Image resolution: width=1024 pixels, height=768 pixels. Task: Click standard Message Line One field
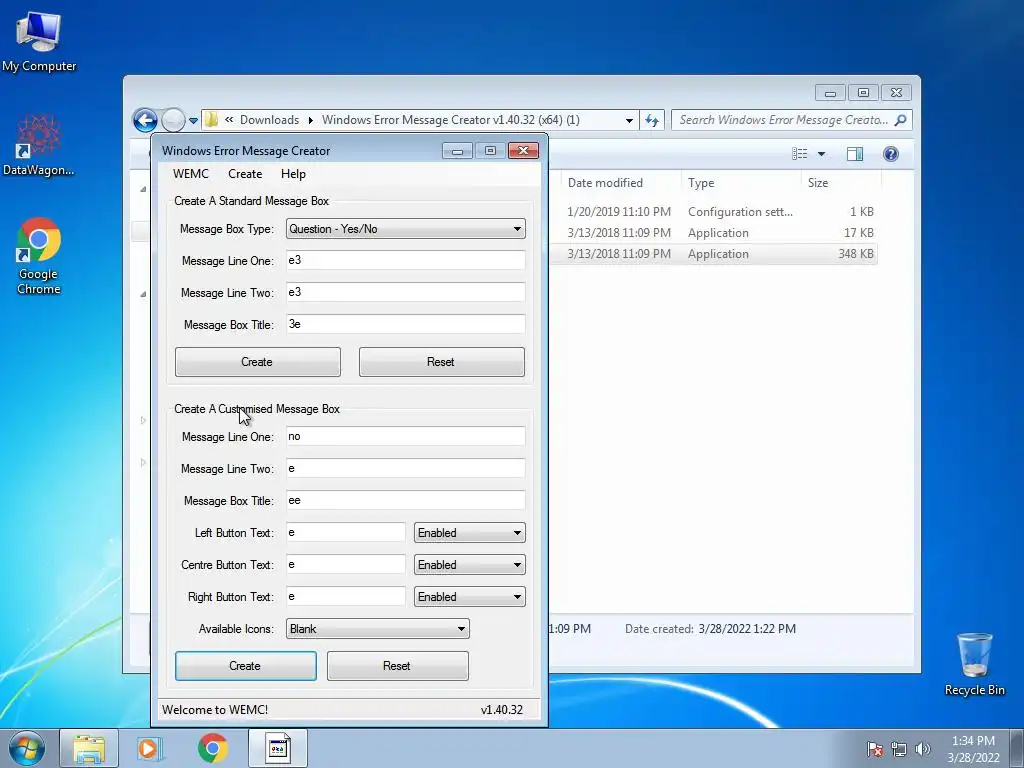[x=406, y=261]
